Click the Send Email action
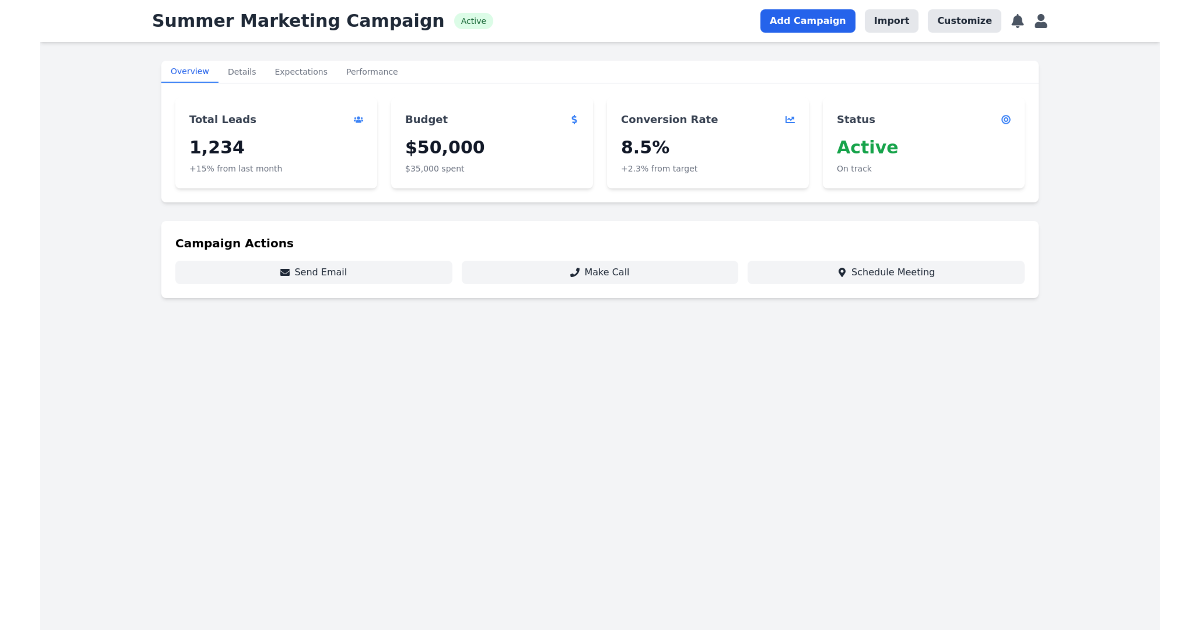 313,271
